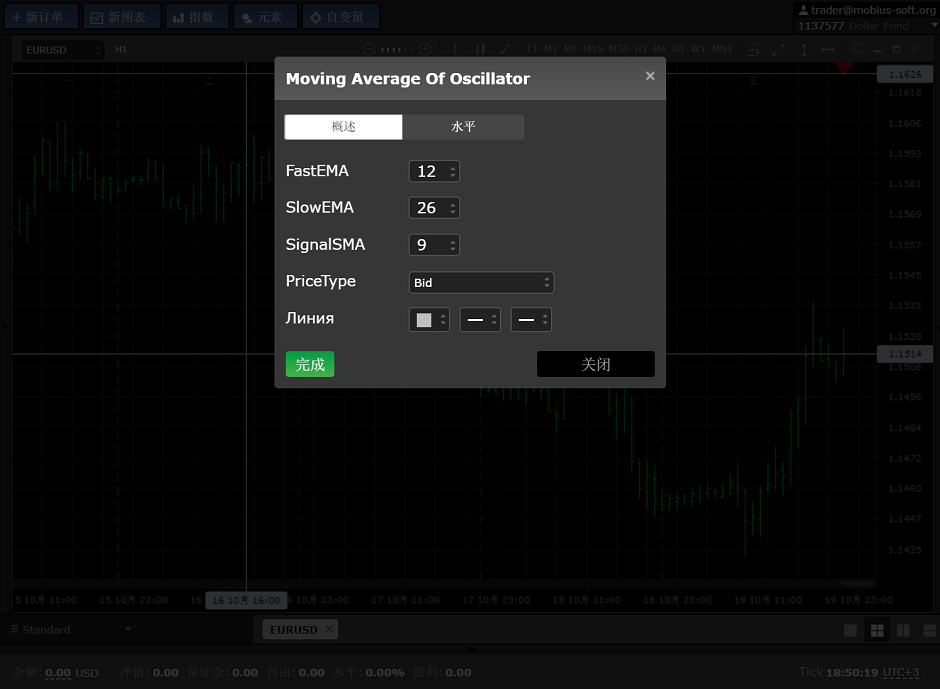940x689 pixels.
Task: Click the 新订单 new order icon
Action: (x=17, y=17)
